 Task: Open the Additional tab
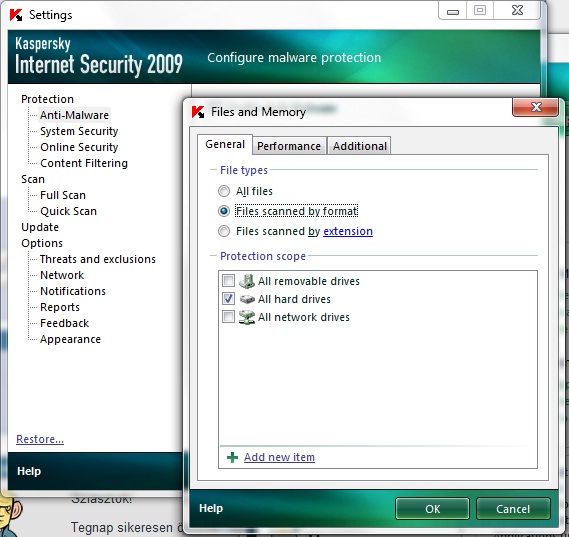point(359,146)
